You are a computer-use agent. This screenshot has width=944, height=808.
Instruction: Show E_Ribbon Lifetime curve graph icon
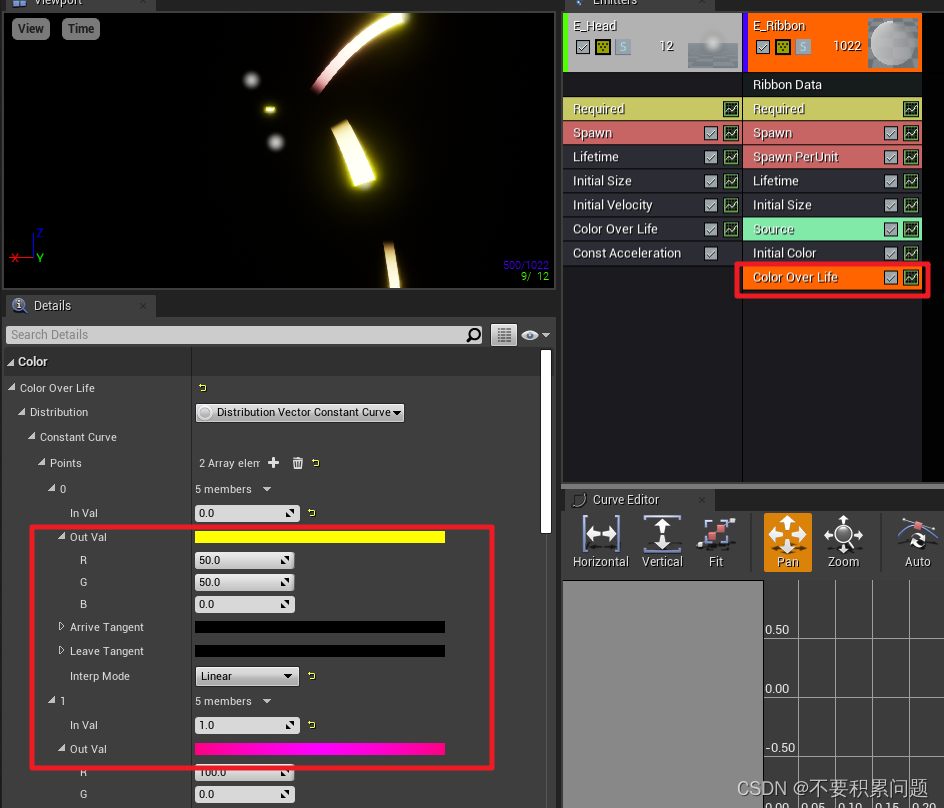pyautogui.click(x=911, y=181)
